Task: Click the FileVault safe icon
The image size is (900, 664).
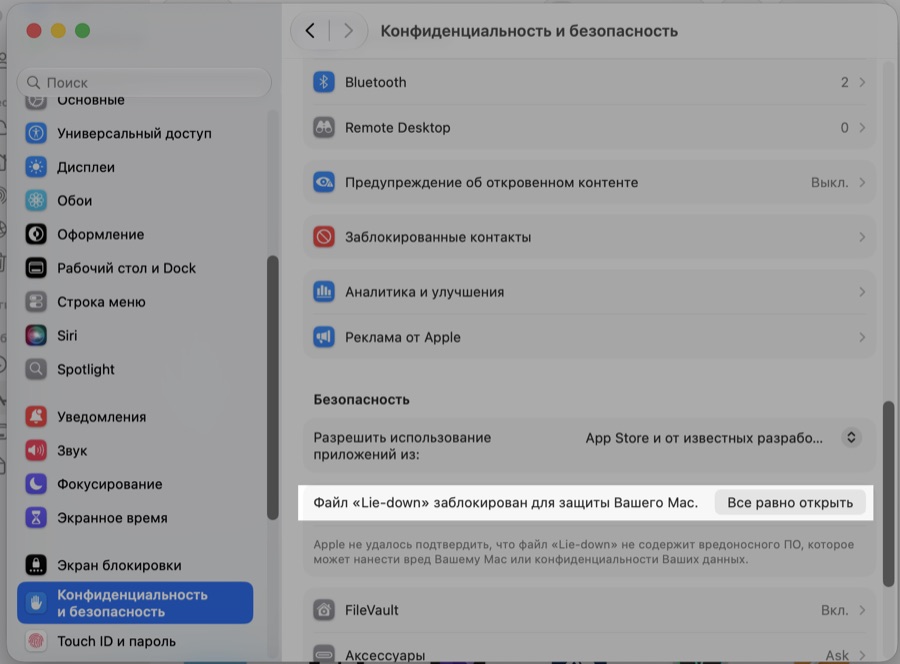Action: (x=324, y=610)
